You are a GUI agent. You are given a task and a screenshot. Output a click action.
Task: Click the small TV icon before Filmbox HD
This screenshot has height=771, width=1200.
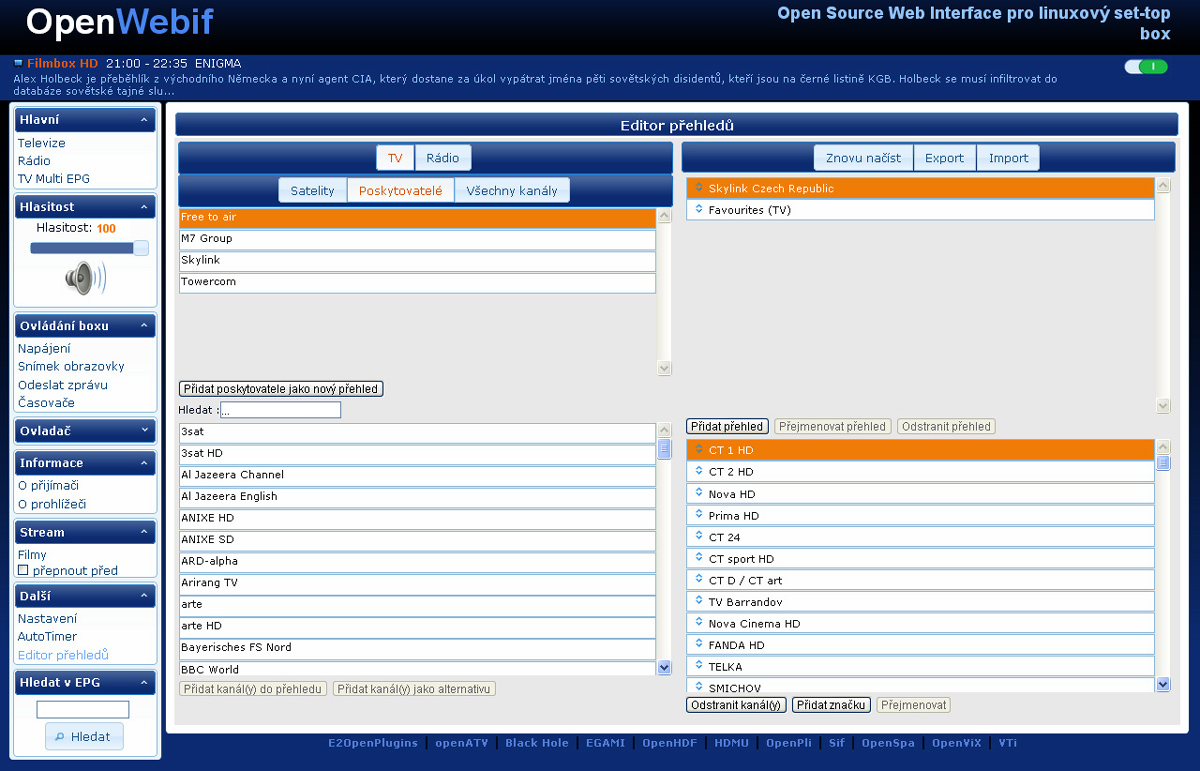(18, 63)
